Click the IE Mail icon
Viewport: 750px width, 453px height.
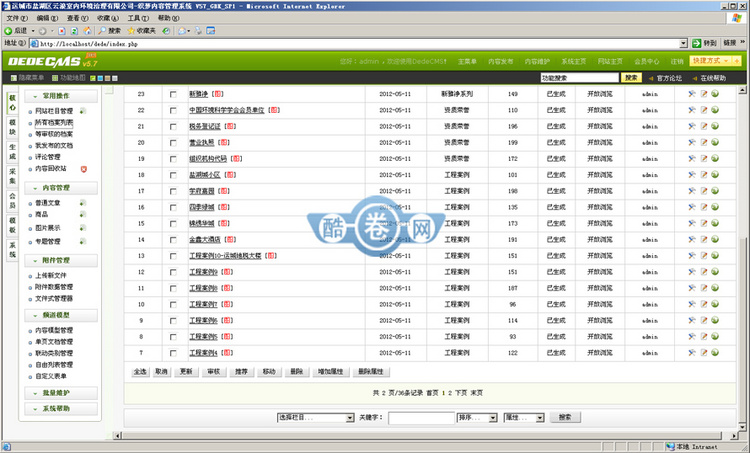(182, 31)
